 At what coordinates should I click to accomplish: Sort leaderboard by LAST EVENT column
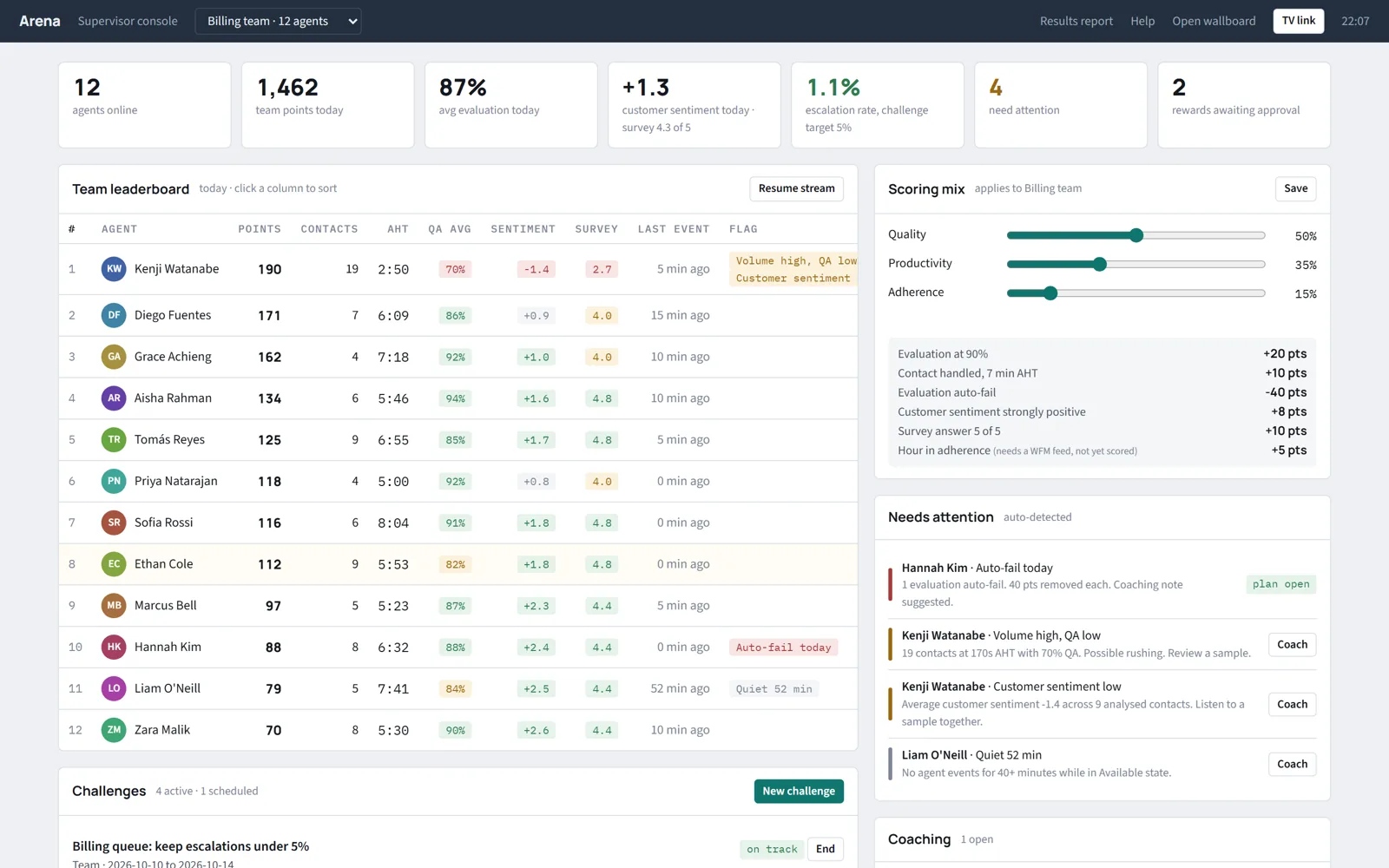[674, 229]
